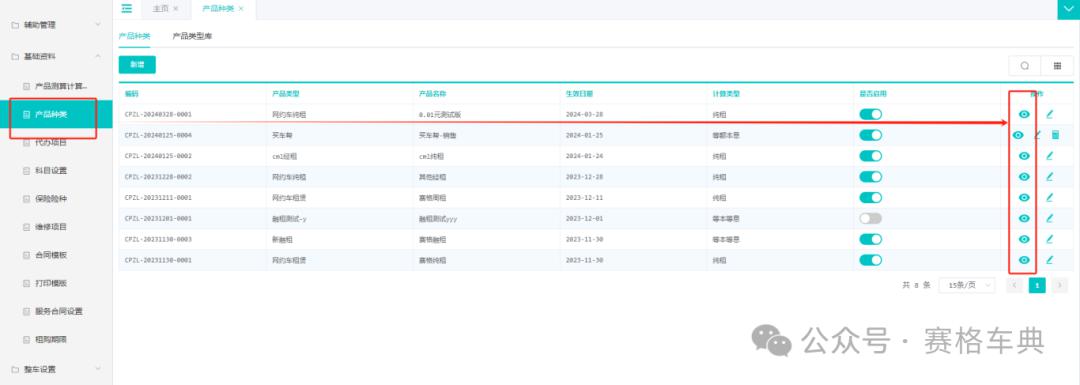The width and height of the screenshot is (1080, 385).
Task: Expand the 辅助管理 sidebar group
Action: click(x=56, y=25)
